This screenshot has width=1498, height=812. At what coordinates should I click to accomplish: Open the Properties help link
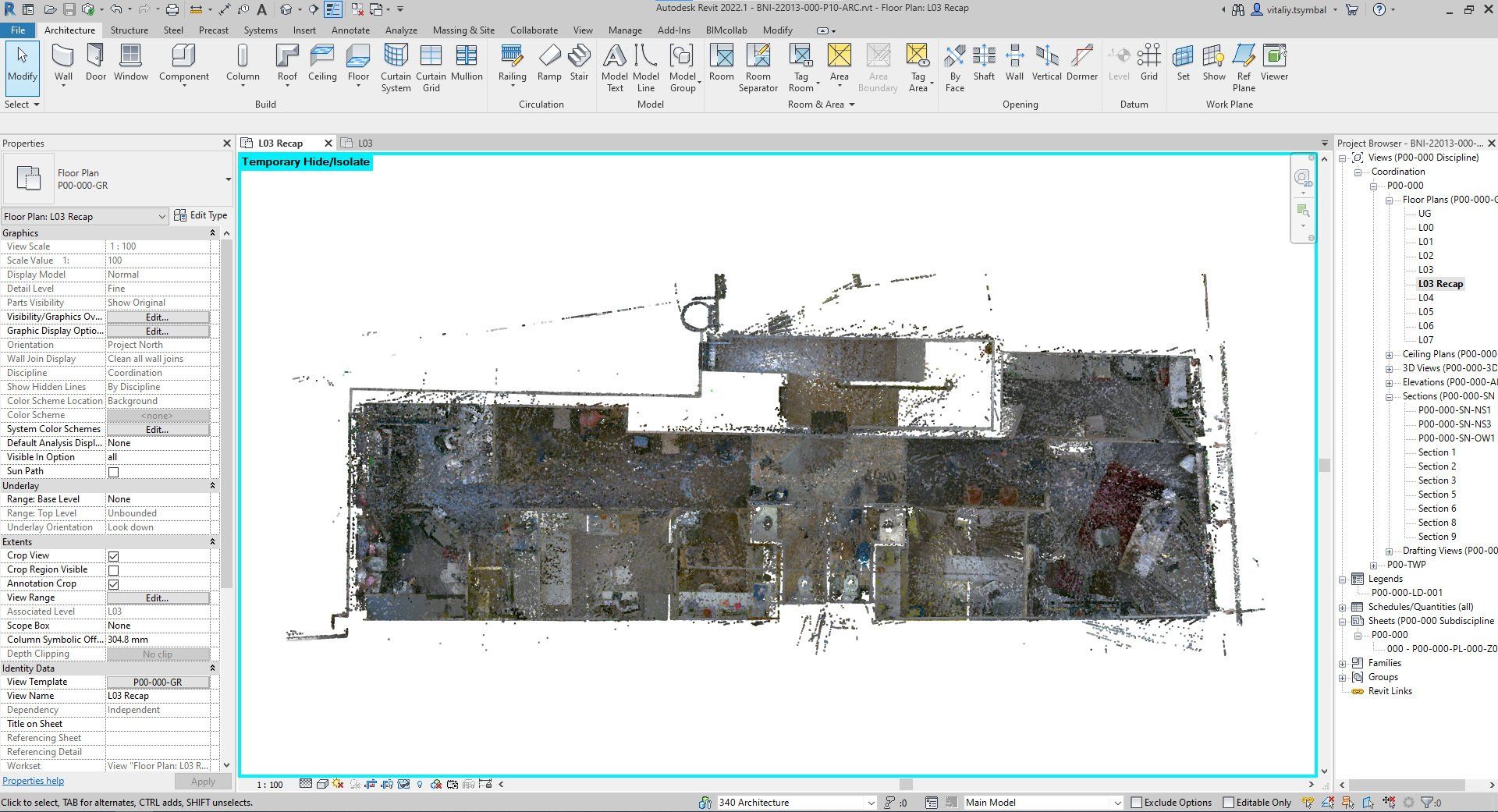[x=34, y=781]
